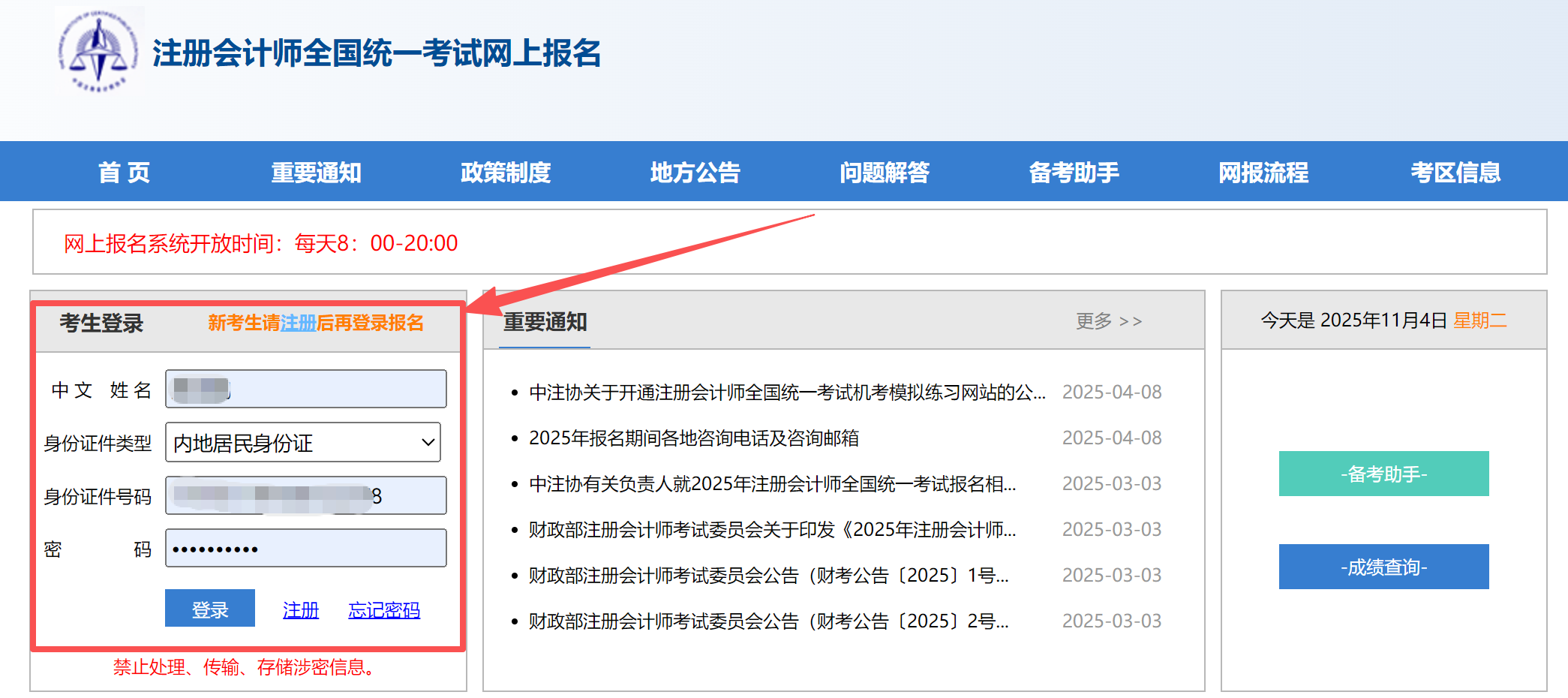Select 政策制度 in the nav bar

[x=506, y=173]
